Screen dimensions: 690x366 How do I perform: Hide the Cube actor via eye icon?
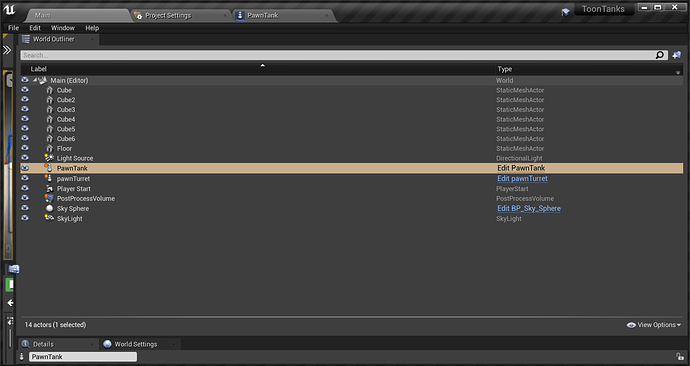[25, 90]
